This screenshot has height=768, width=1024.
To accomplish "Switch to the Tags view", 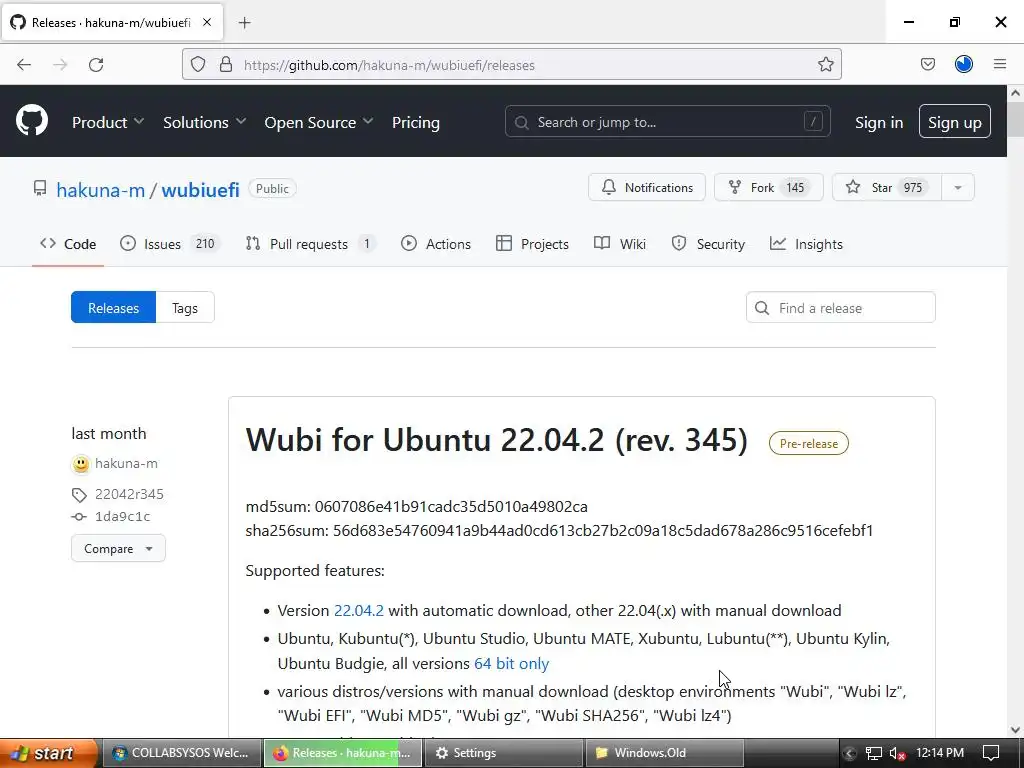I will [x=185, y=308].
